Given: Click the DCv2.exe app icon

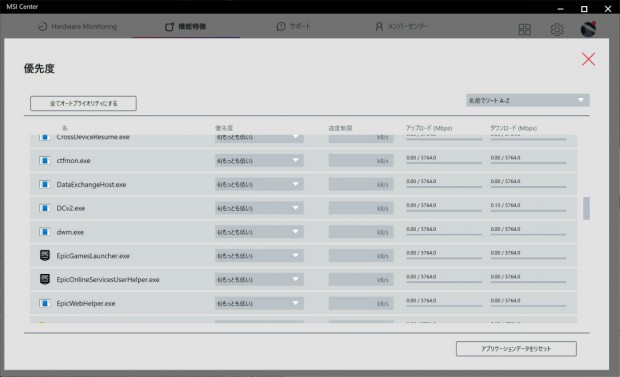Looking at the screenshot, I should 45,208.
